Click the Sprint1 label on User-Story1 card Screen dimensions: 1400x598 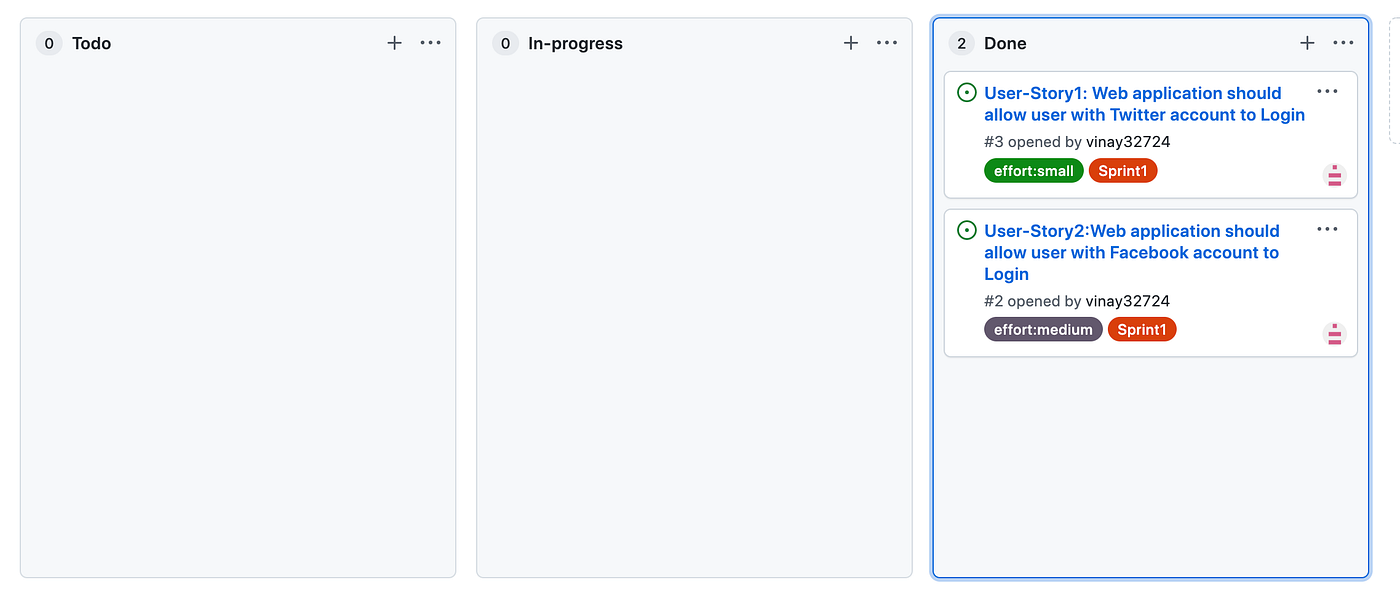coord(1122,171)
